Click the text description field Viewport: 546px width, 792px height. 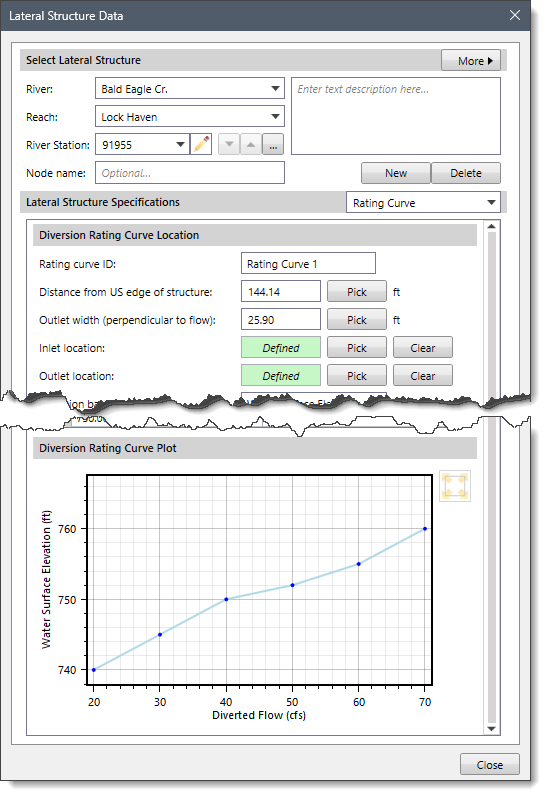[x=396, y=116]
